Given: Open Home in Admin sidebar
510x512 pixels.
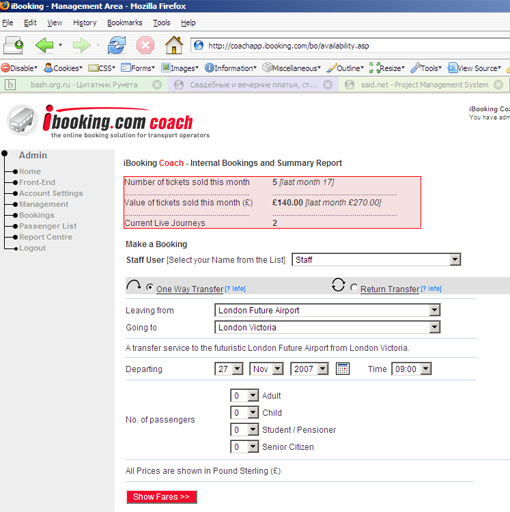Looking at the screenshot, I should tap(30, 171).
